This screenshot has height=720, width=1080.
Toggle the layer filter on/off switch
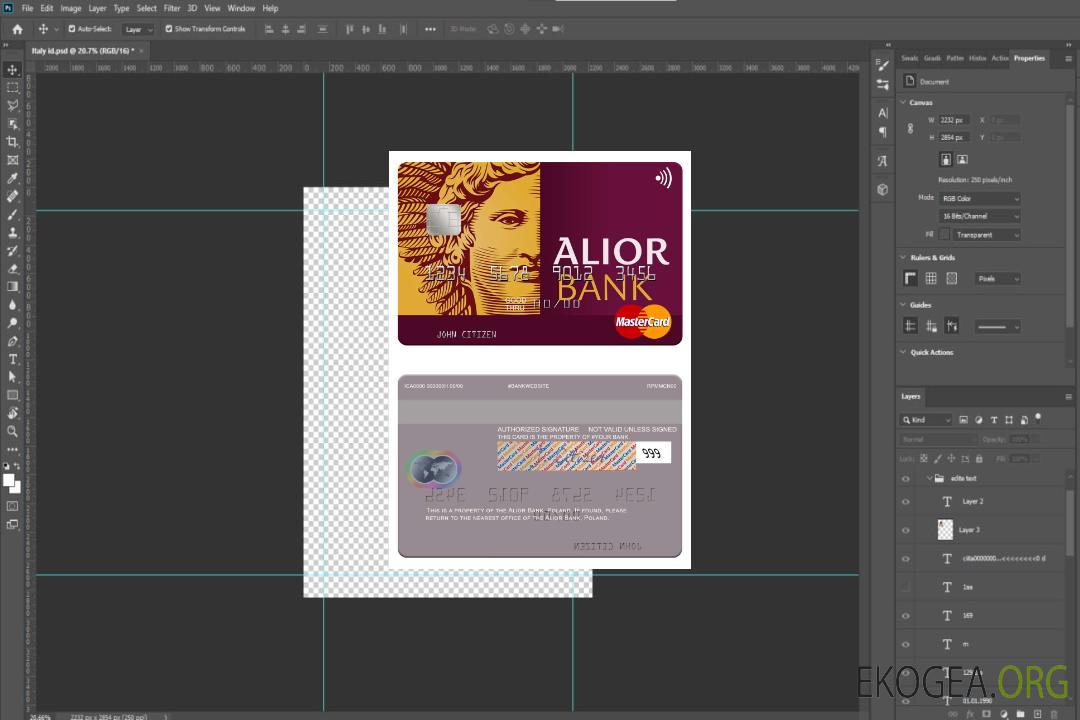[x=1038, y=418]
